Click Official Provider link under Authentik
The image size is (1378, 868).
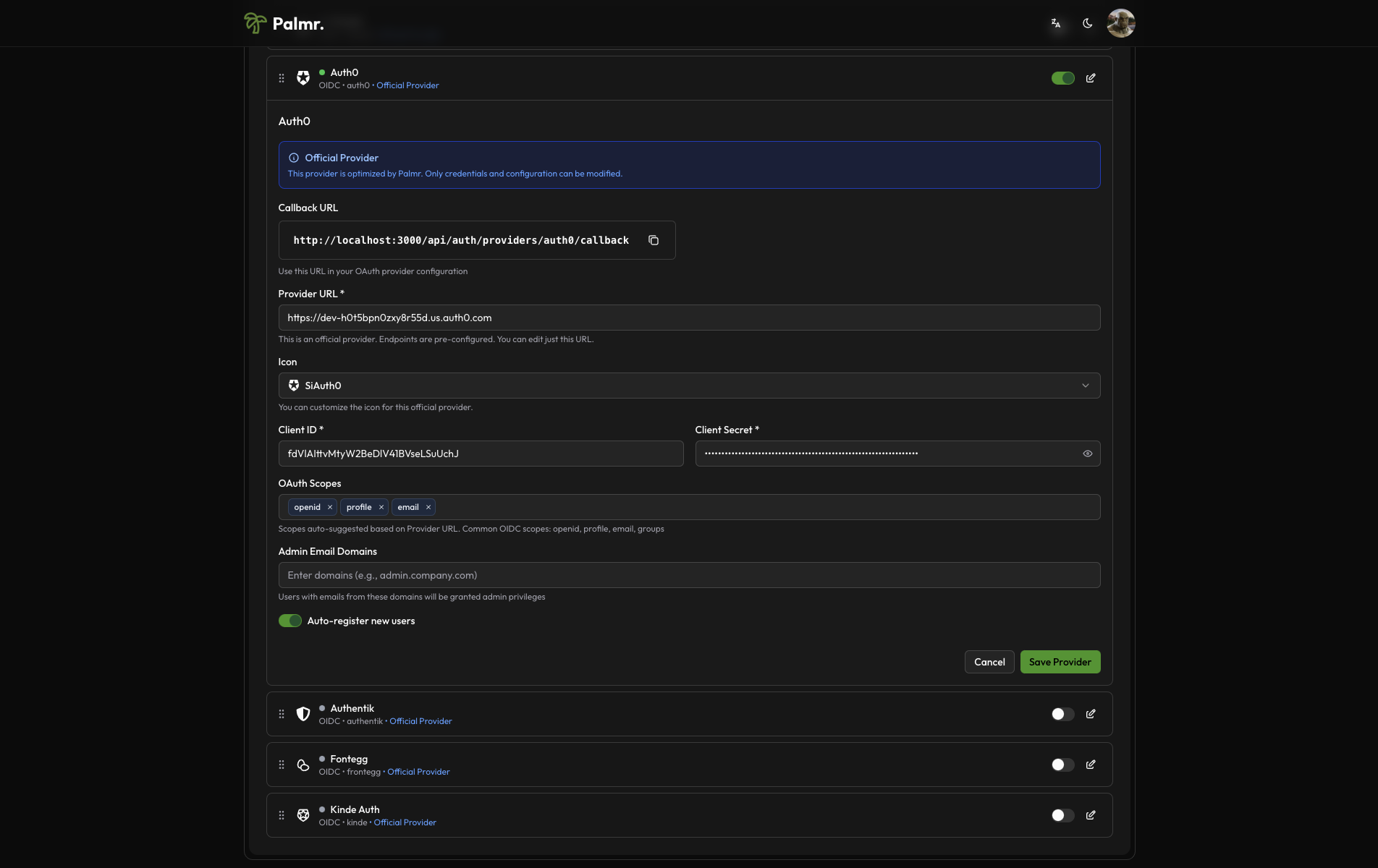(x=420, y=721)
